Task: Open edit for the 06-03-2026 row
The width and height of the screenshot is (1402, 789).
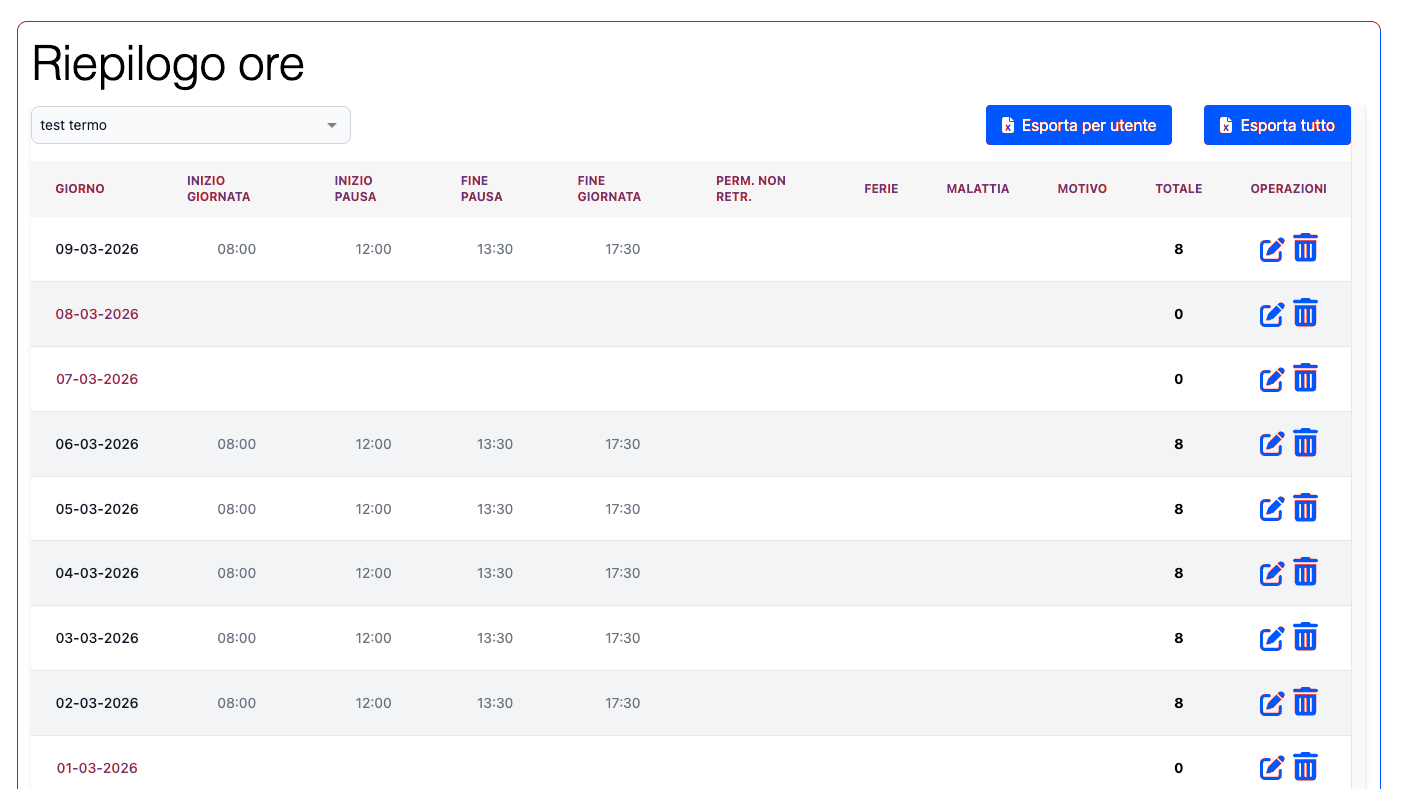Action: pyautogui.click(x=1271, y=444)
